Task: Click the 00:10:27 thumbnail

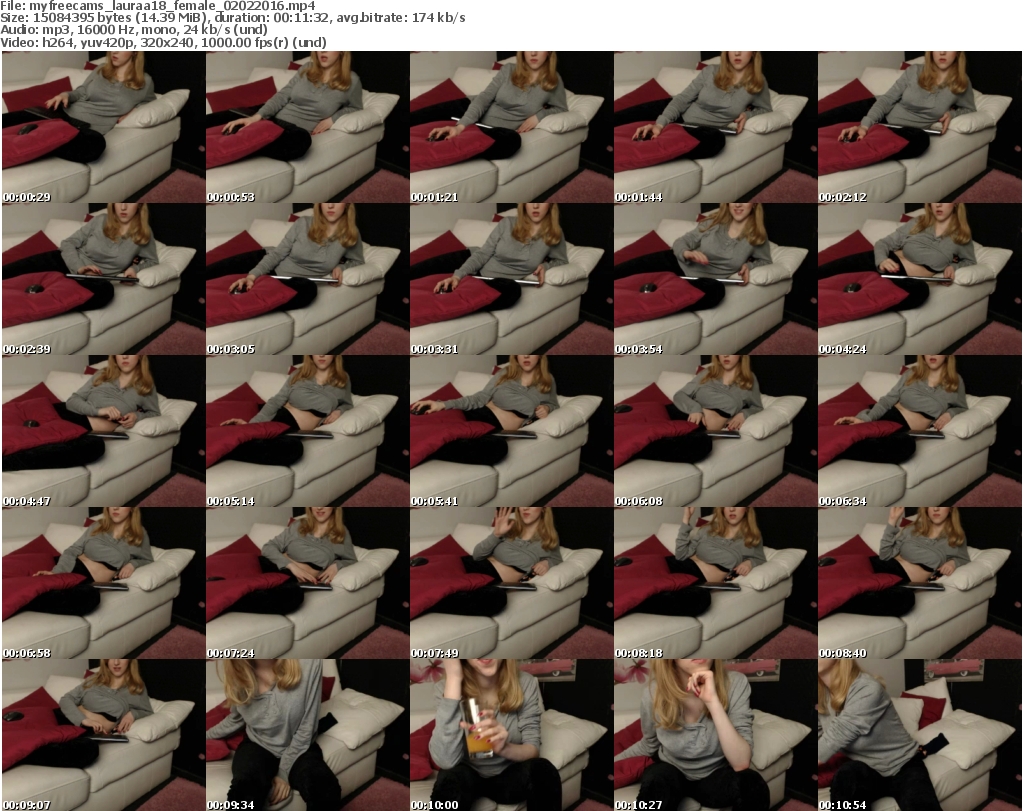Action: coord(715,735)
